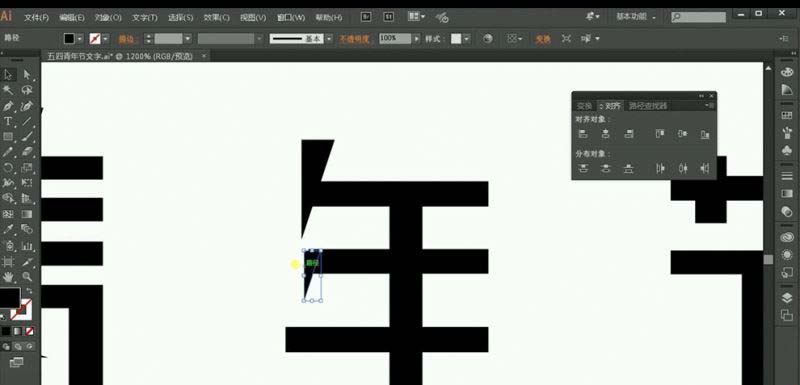800x385 pixels.
Task: Close the 五四青年节文字.ai document tab
Action: 204,56
